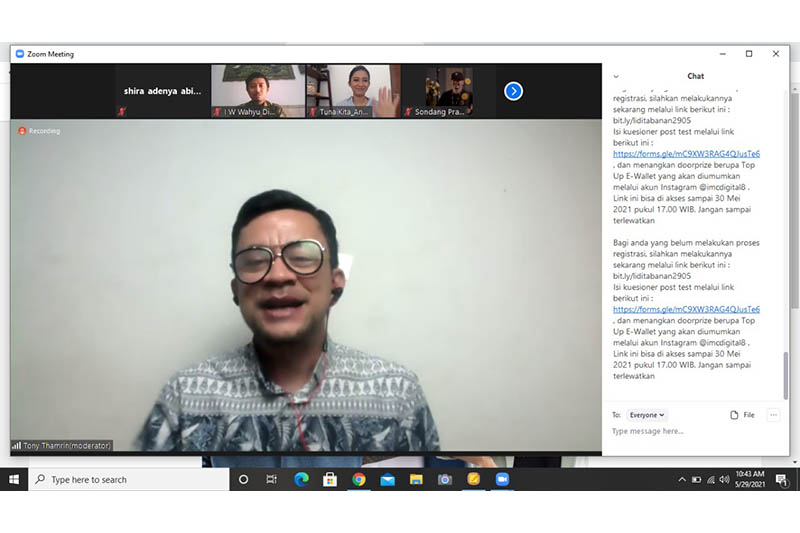Click the Chat panel title
Viewport: 800px width, 533px height.
(695, 76)
